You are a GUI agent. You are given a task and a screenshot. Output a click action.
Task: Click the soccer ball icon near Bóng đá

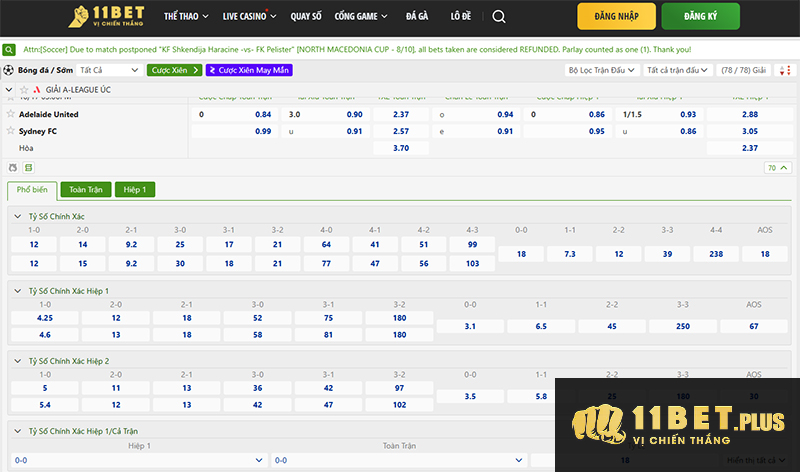pyautogui.click(x=9, y=70)
